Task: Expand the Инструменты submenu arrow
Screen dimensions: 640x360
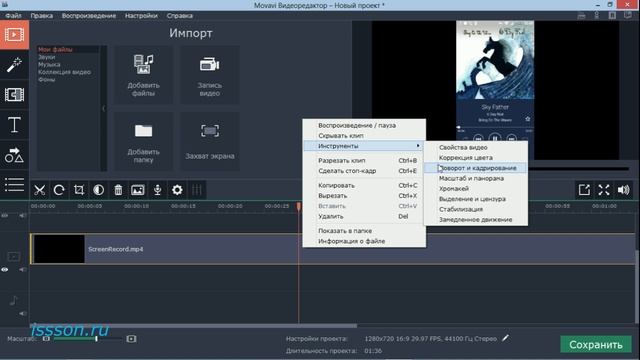Action: (x=418, y=146)
